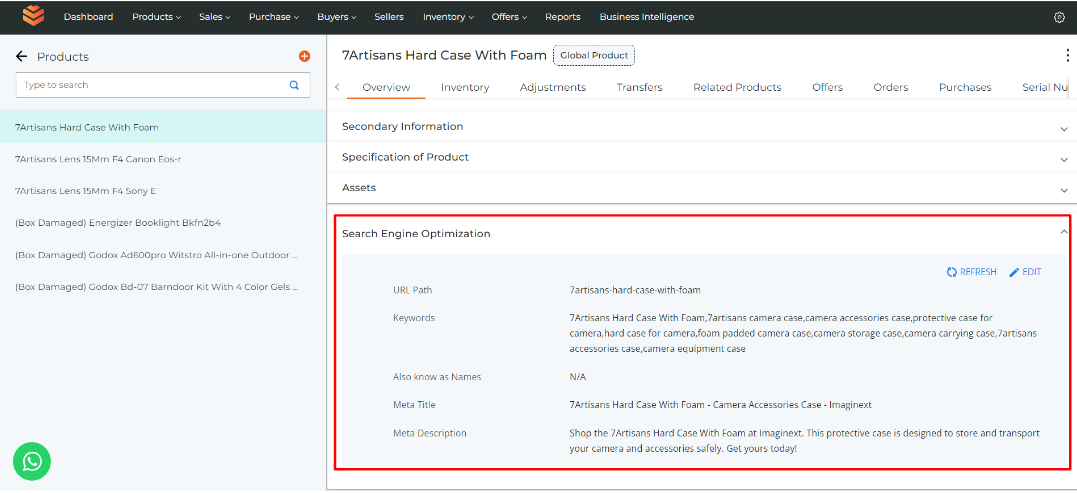This screenshot has width=1077, height=493.
Task: Click the orange stacked-layers app logo
Action: (33, 16)
